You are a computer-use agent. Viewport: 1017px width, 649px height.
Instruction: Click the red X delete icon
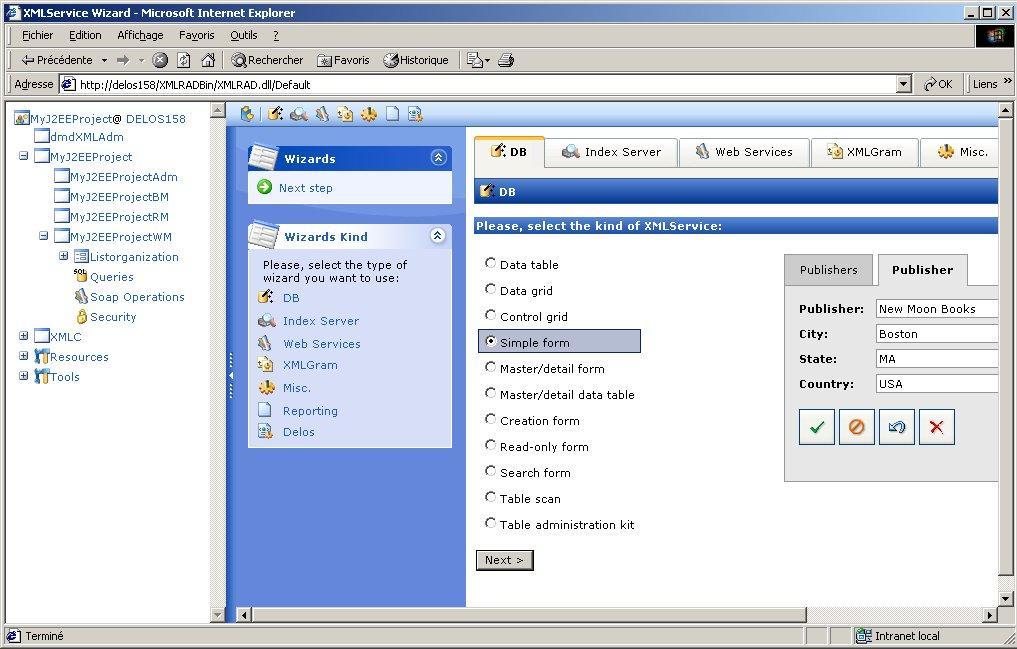point(936,427)
